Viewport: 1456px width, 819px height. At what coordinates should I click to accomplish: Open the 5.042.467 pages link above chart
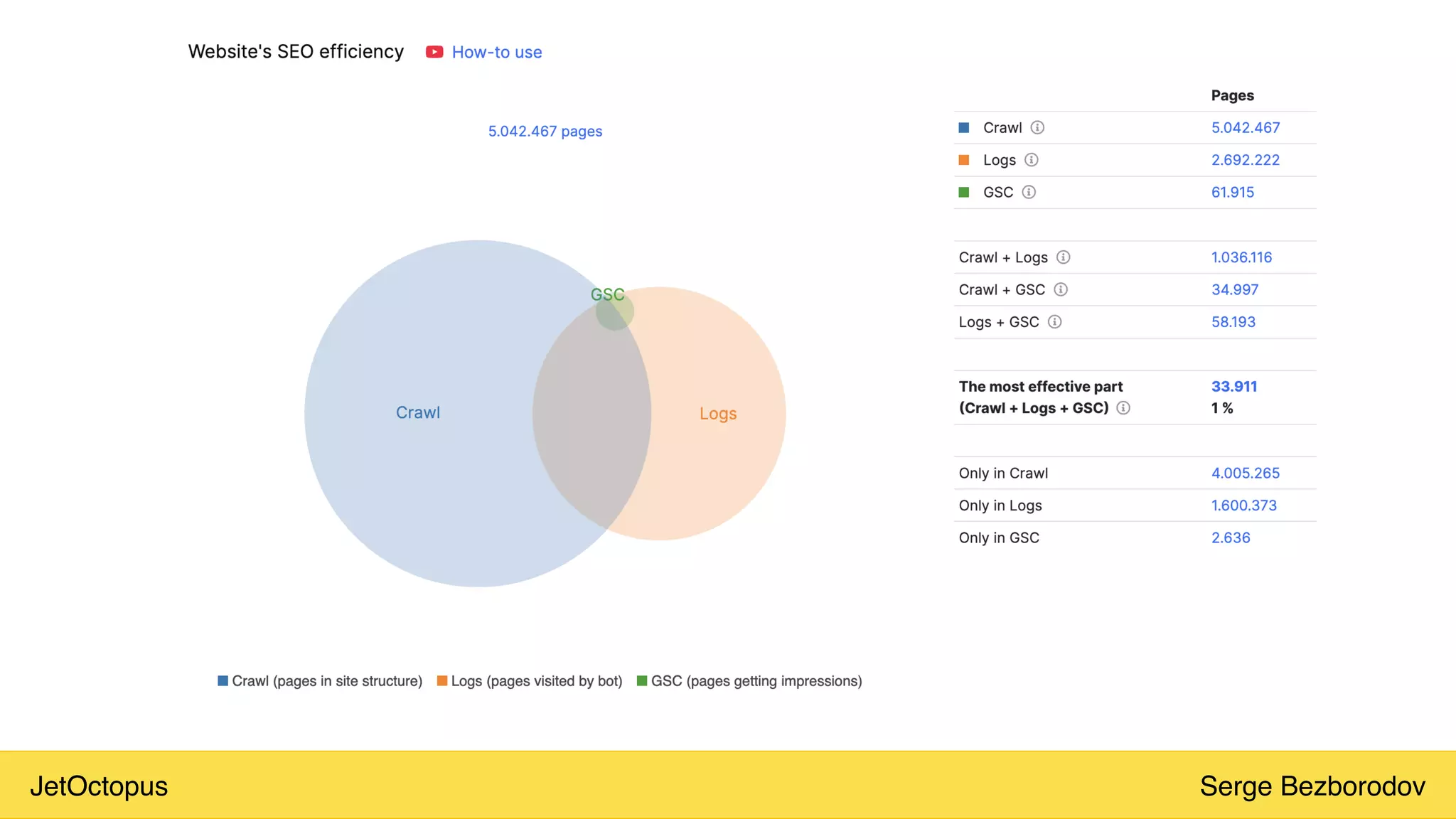545,132
